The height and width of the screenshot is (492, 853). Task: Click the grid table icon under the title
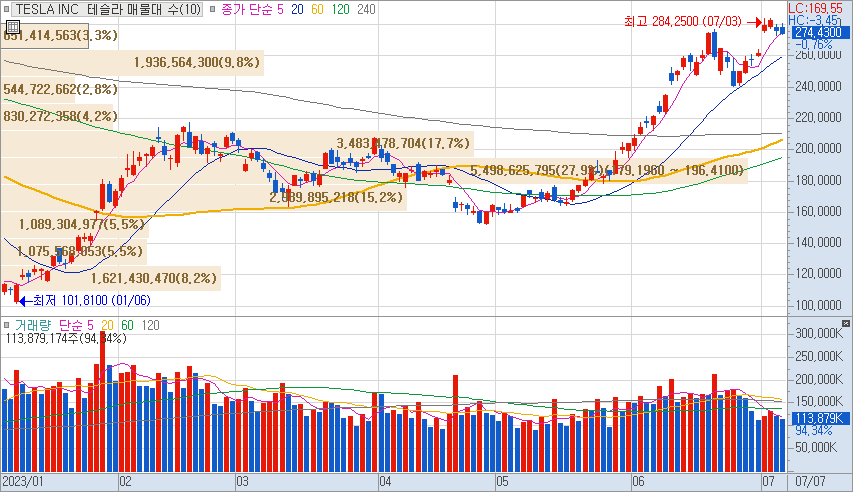coord(13,26)
